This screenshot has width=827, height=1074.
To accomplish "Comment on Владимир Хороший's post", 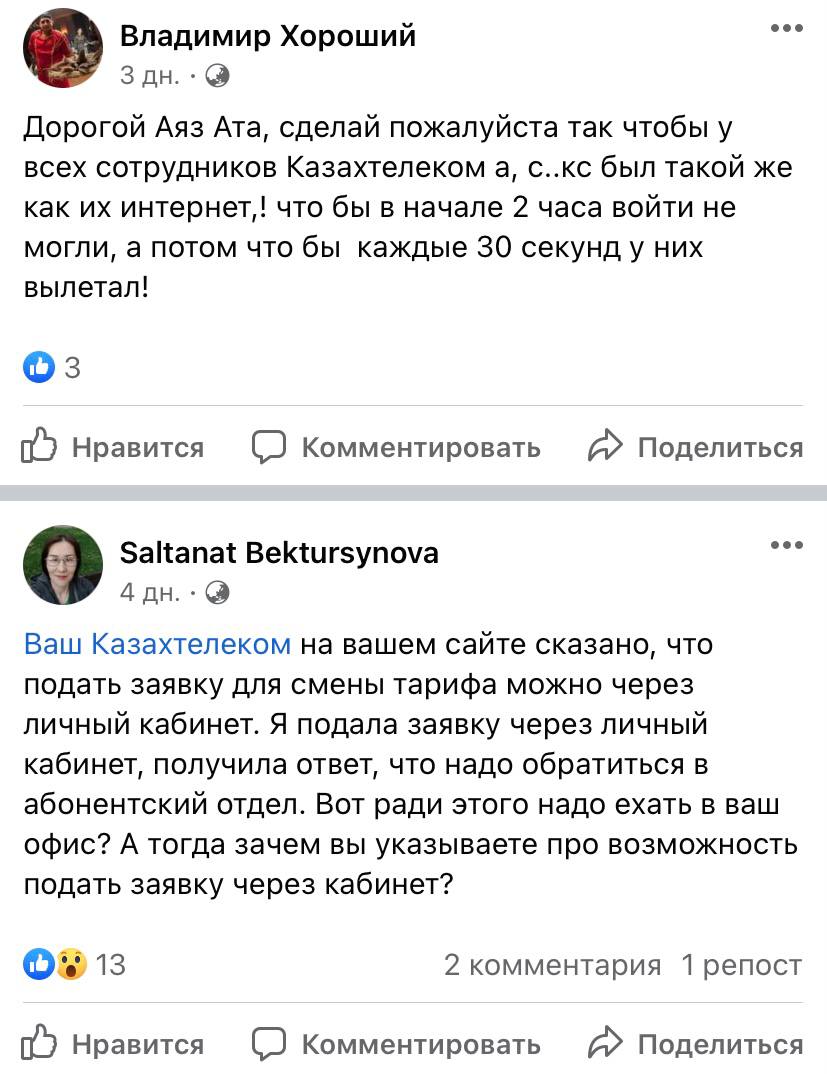I will click(x=396, y=447).
